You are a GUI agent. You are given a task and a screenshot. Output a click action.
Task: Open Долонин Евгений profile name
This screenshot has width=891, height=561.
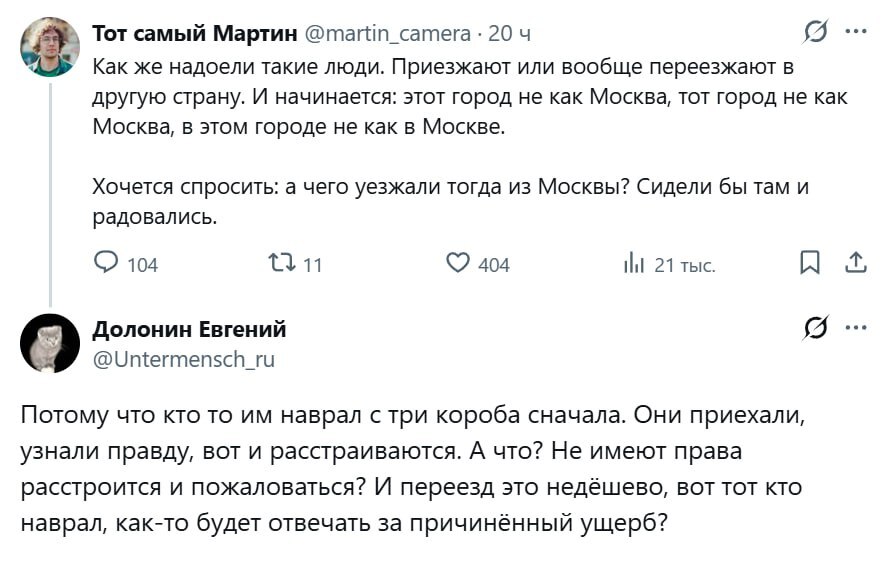[x=189, y=329]
